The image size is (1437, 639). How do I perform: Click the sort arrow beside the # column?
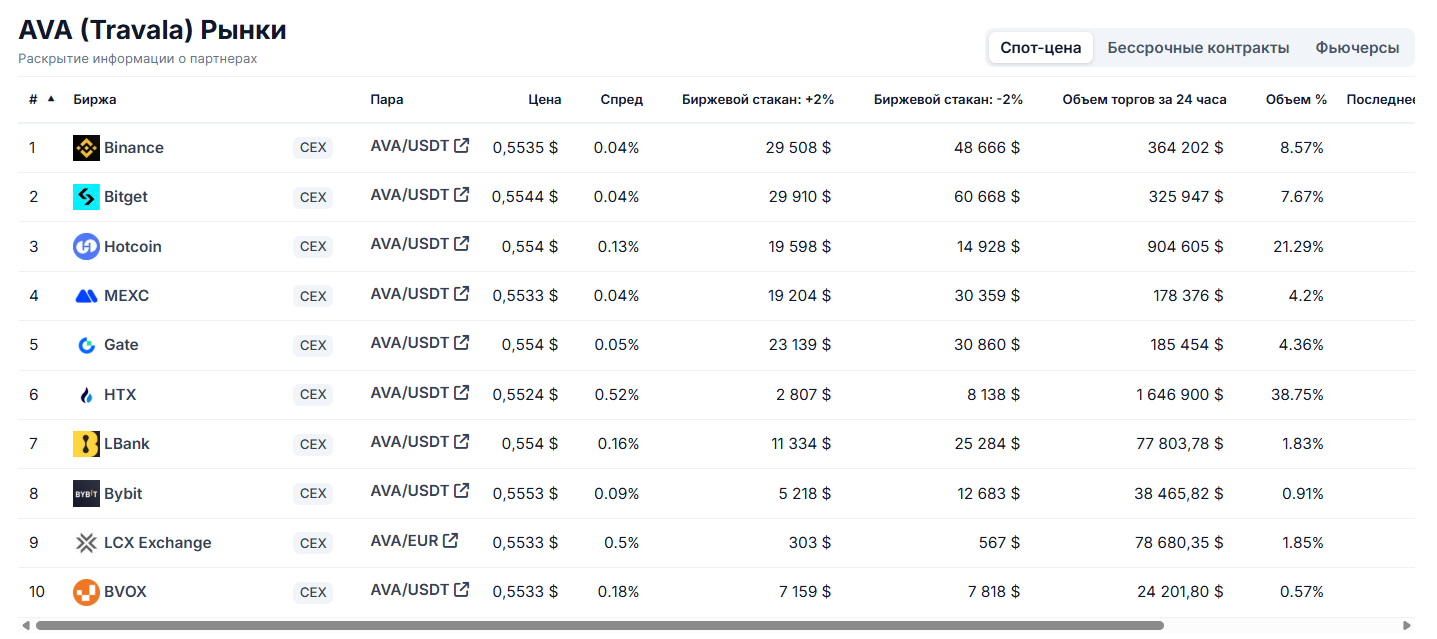coord(51,99)
